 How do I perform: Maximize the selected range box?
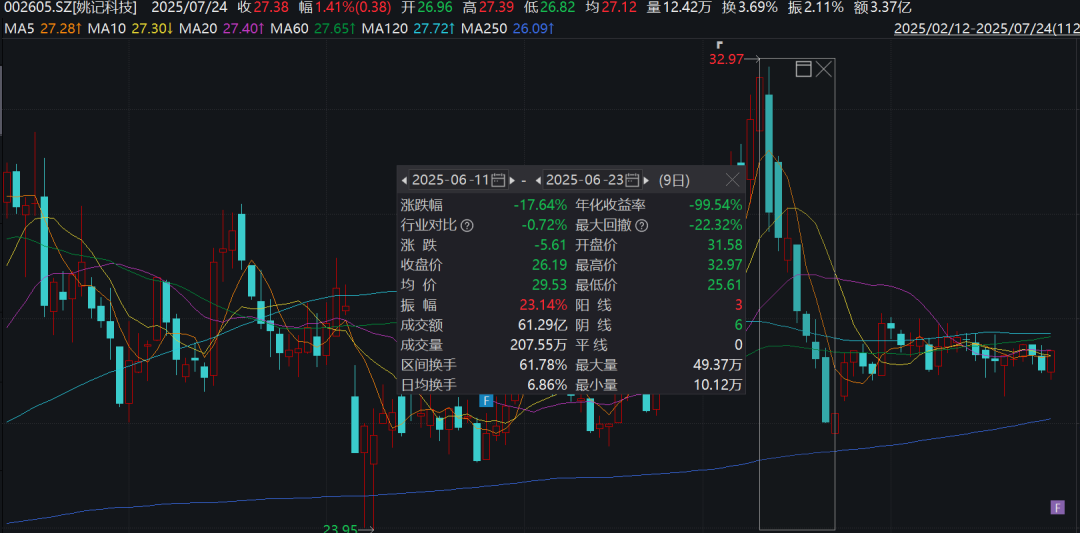[803, 69]
